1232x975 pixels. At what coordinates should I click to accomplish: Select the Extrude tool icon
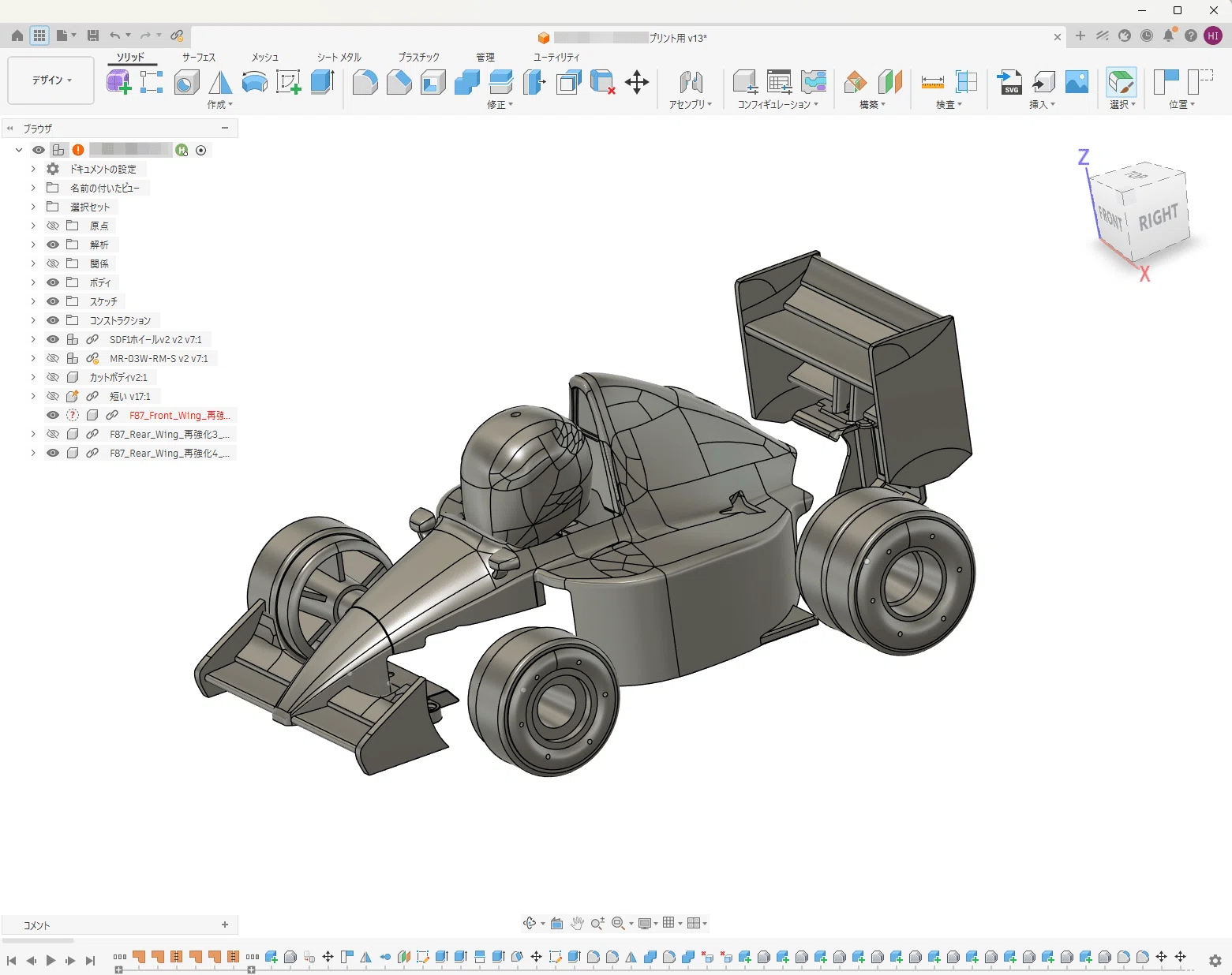tap(322, 81)
